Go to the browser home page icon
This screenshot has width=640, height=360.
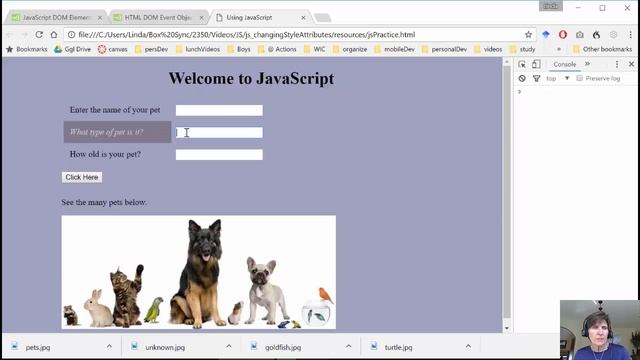coord(54,35)
